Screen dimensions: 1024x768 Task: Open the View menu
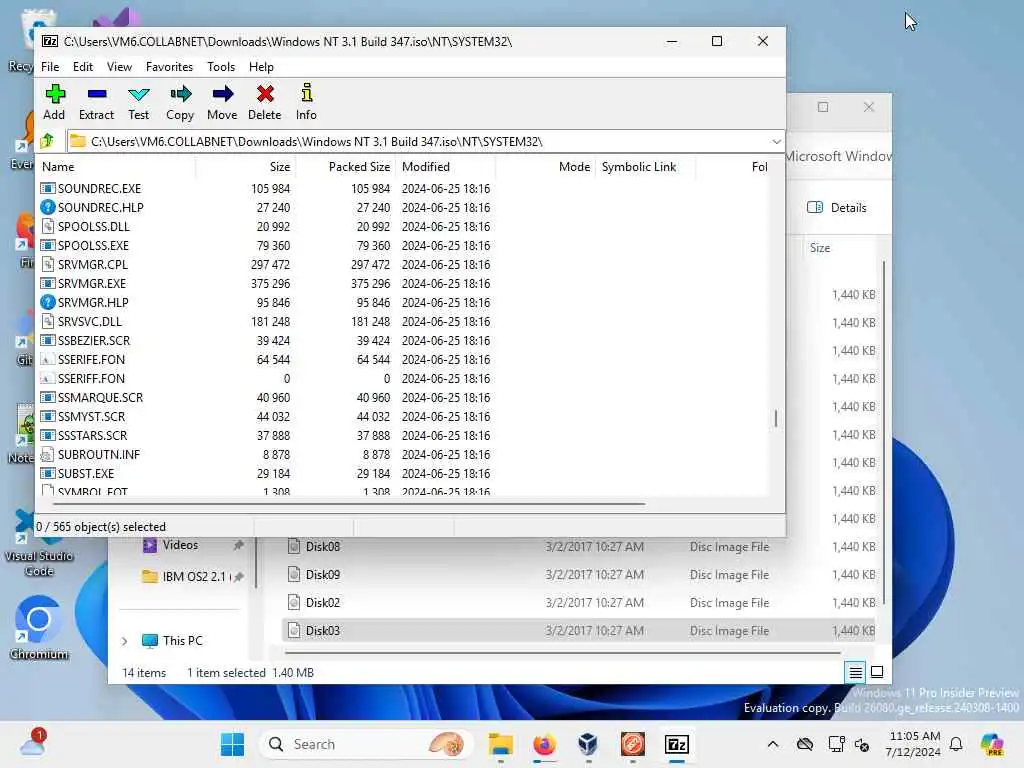click(119, 67)
